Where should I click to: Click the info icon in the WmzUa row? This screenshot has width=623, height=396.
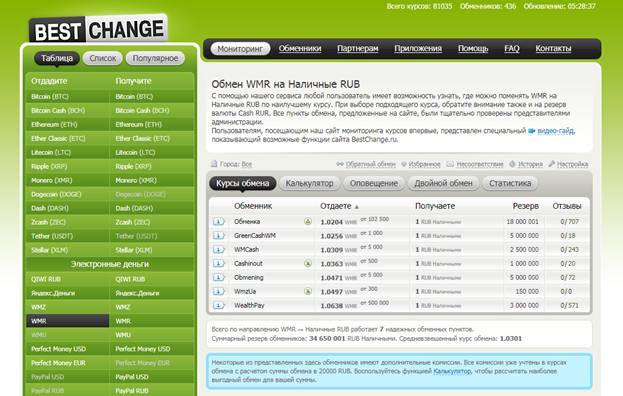[219, 291]
